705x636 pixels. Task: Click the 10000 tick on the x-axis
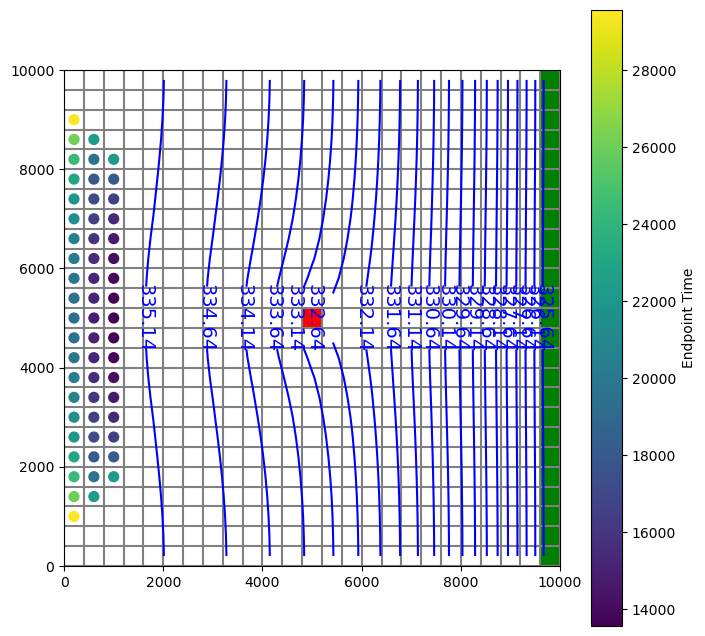(560, 583)
